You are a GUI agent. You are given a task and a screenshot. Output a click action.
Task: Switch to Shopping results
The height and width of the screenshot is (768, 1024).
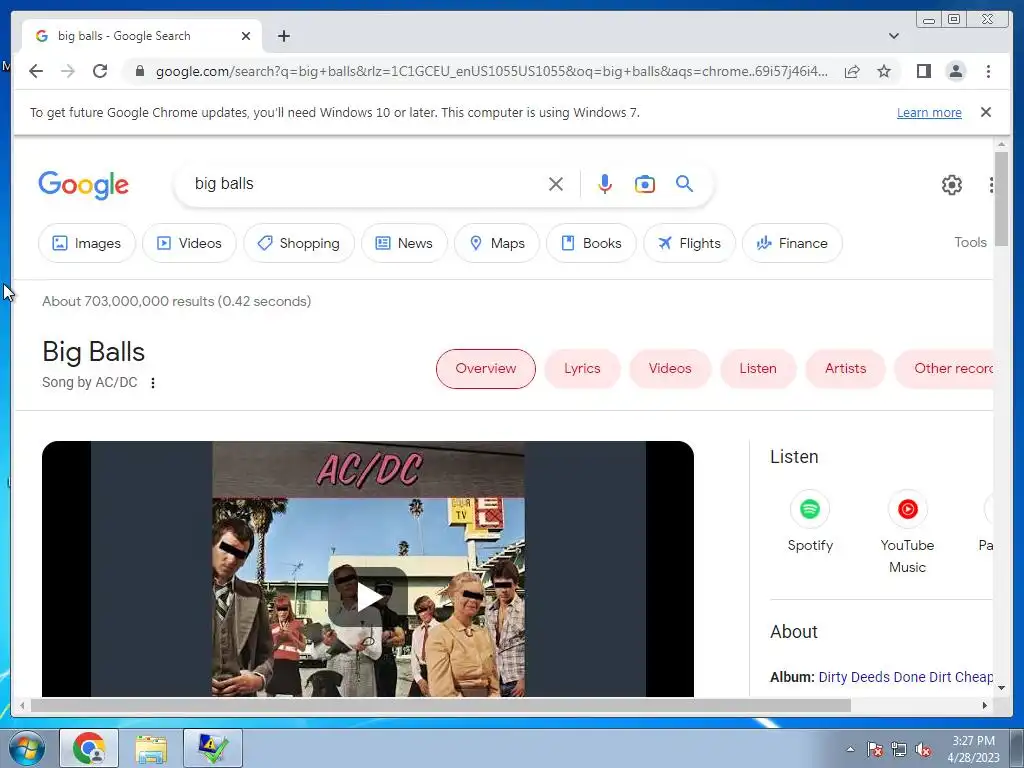point(299,243)
